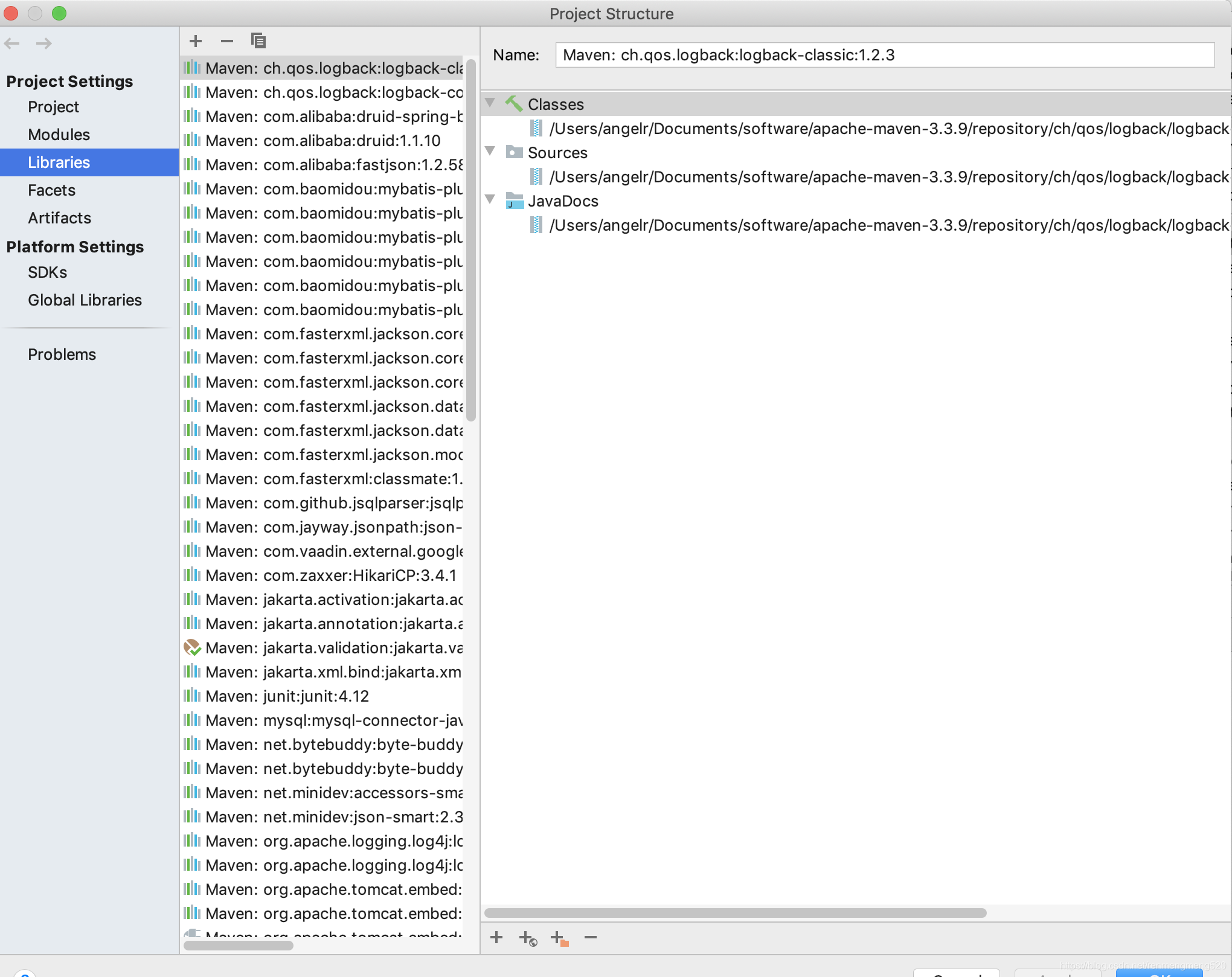Select the com.zaxxer:HikariCP:3.4.1 library
Image resolution: width=1232 pixels, height=977 pixels.
(330, 575)
